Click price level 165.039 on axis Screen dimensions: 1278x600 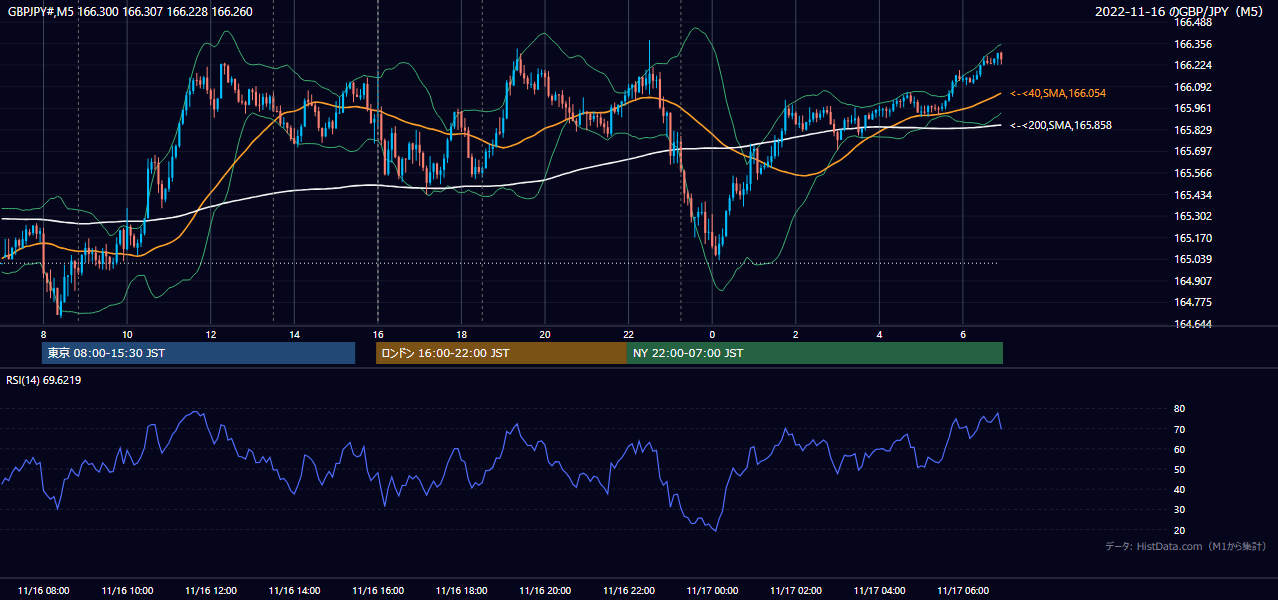(x=1192, y=260)
